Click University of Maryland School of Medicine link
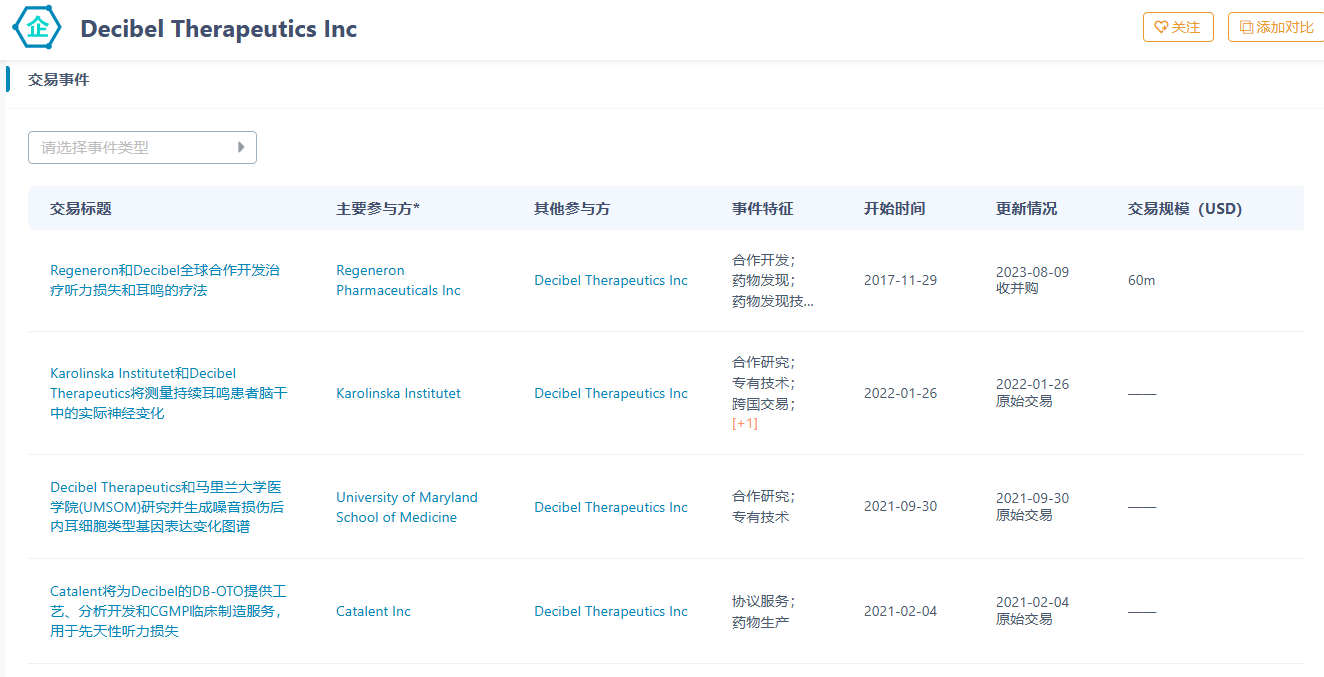This screenshot has width=1324, height=677. point(407,507)
